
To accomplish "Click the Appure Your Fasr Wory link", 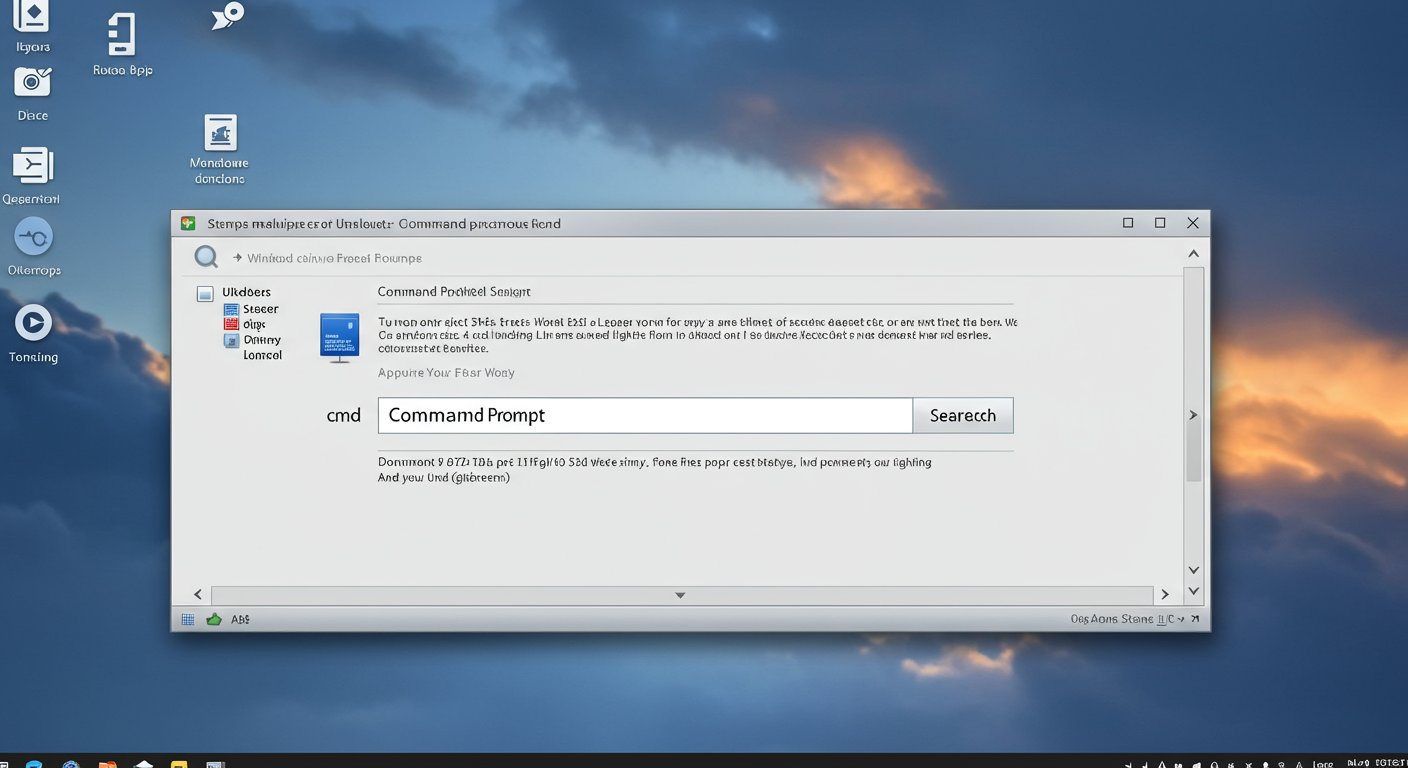I will [446, 373].
